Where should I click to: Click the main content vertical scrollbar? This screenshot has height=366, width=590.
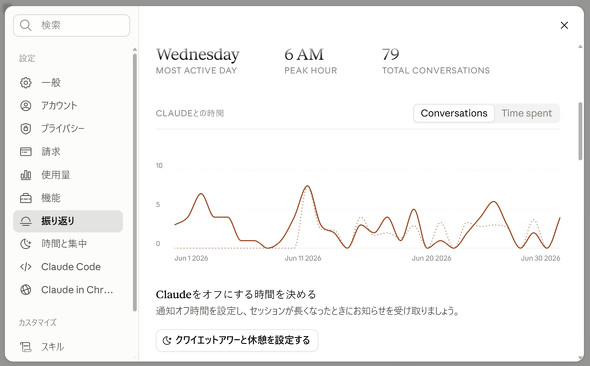tap(580, 131)
